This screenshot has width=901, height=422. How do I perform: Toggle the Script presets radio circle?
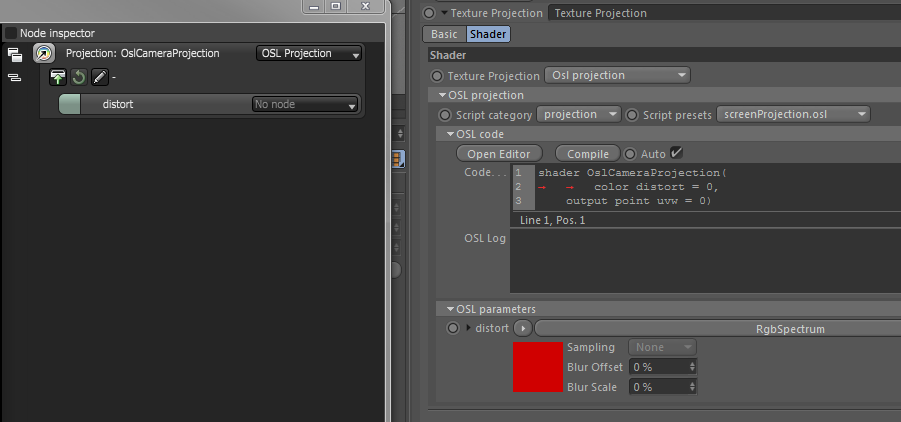pos(632,115)
